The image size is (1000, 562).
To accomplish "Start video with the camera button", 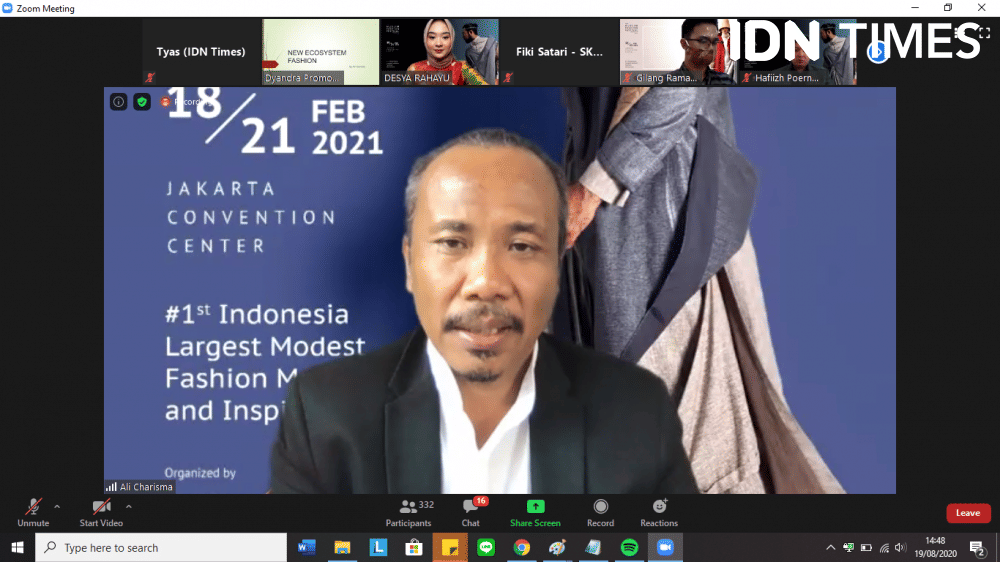I will point(101,510).
